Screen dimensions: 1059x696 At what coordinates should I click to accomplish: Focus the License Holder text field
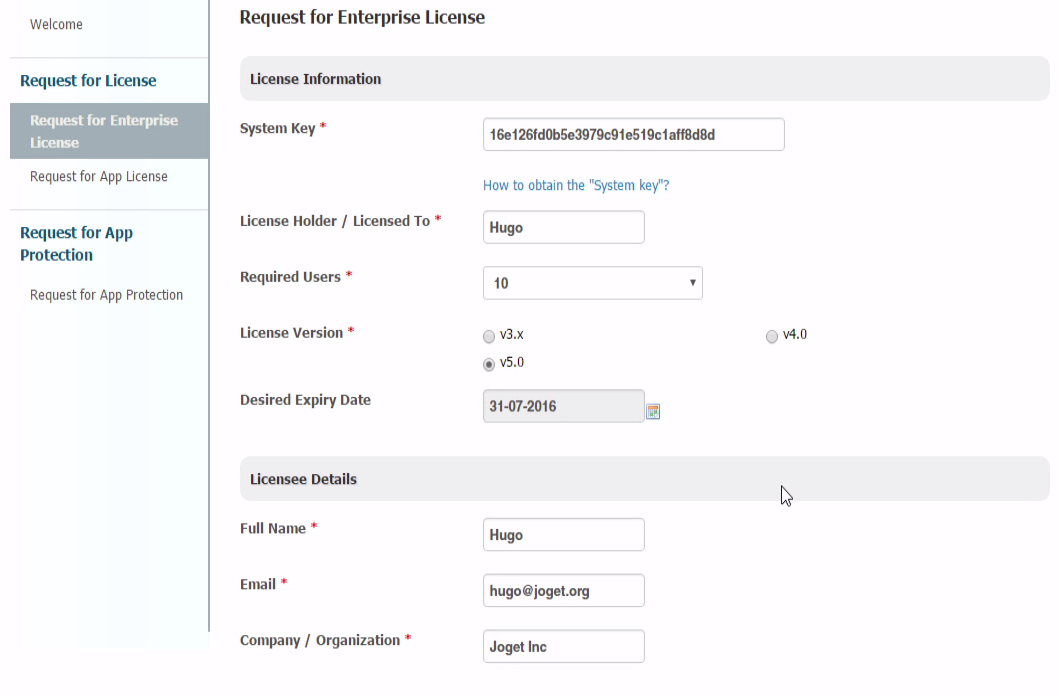click(563, 227)
